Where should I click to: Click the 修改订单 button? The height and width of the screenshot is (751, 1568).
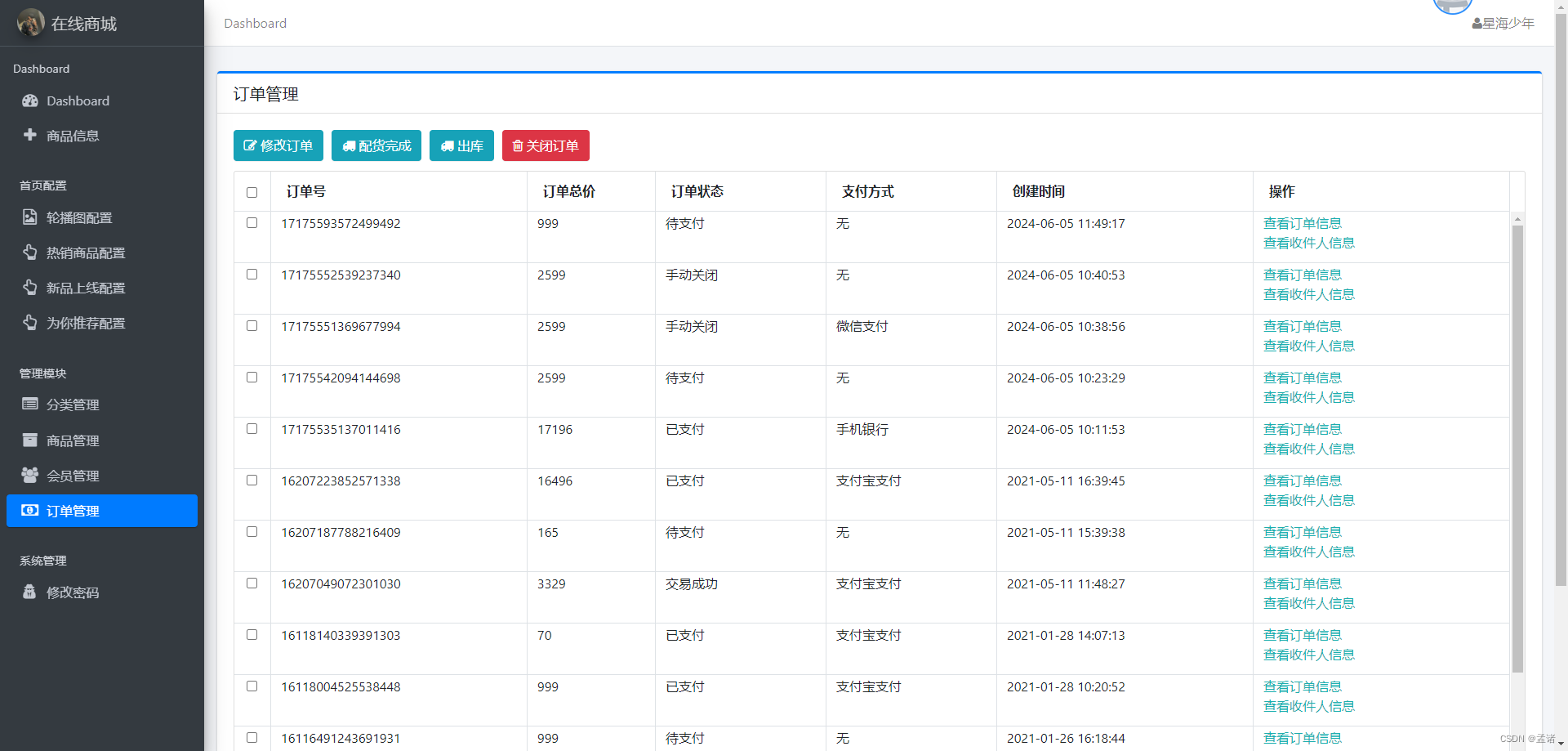click(x=278, y=145)
